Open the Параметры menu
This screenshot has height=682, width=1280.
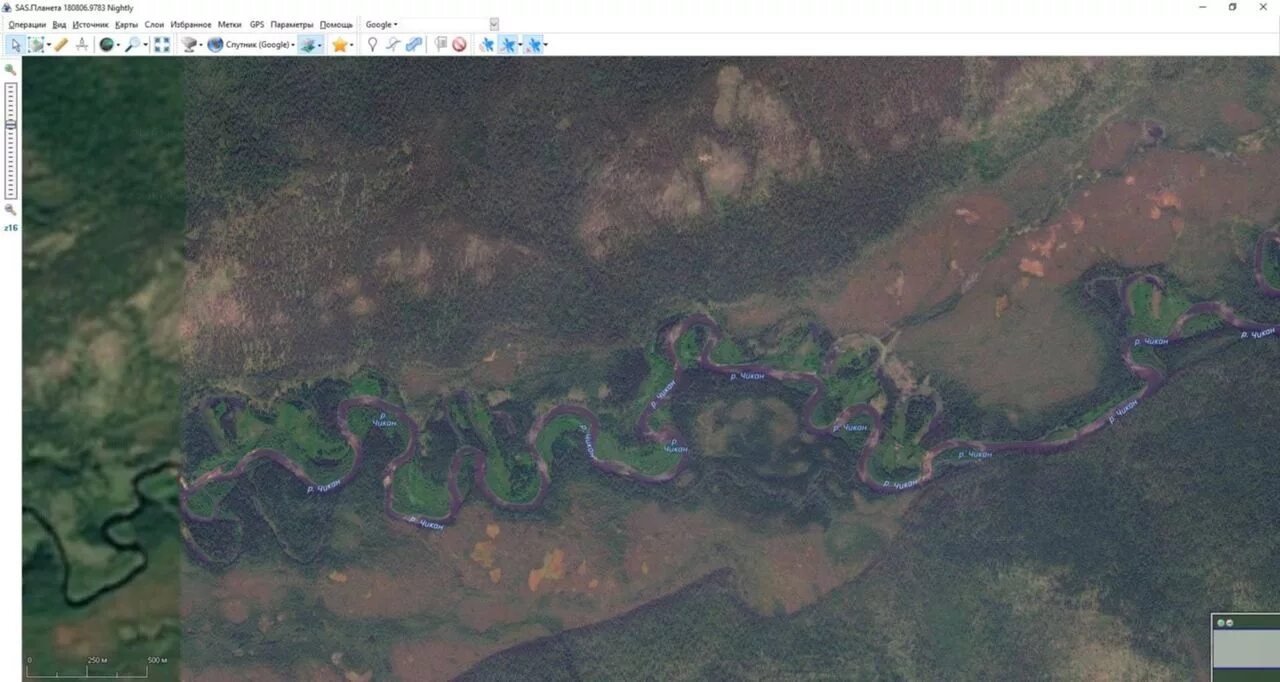pyautogui.click(x=292, y=24)
